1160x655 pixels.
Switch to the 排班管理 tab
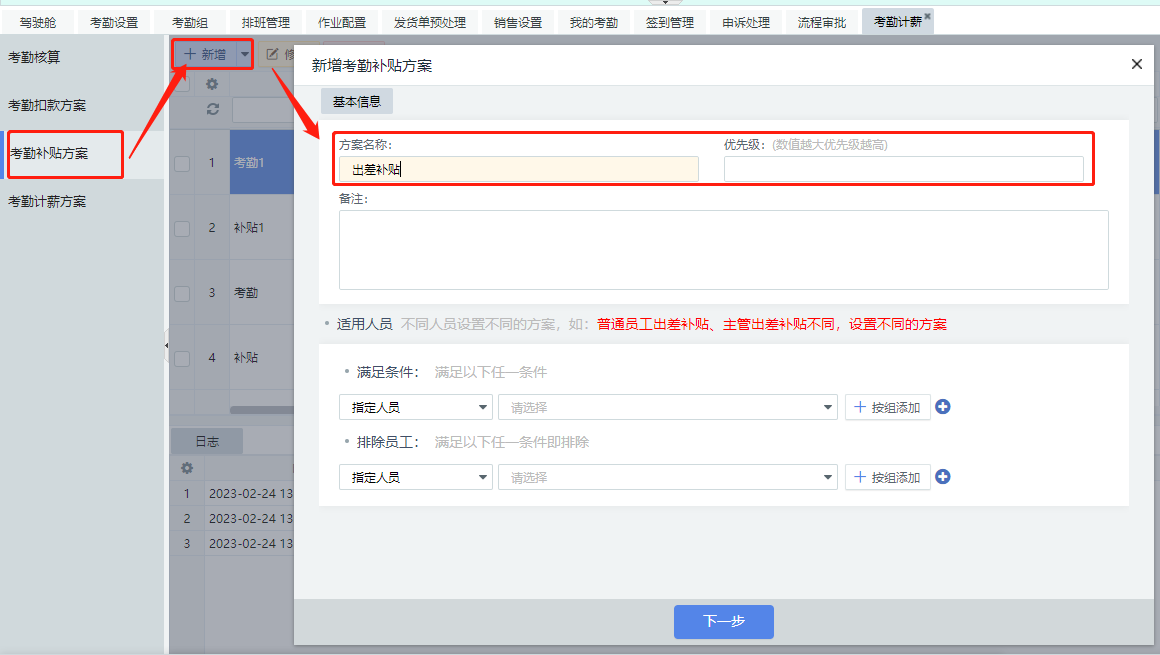click(x=266, y=23)
